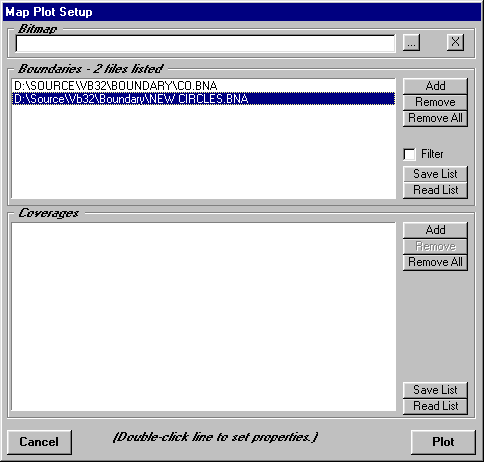Select the CO.BNA boundary file line
The width and height of the screenshot is (484, 462).
[x=204, y=86]
